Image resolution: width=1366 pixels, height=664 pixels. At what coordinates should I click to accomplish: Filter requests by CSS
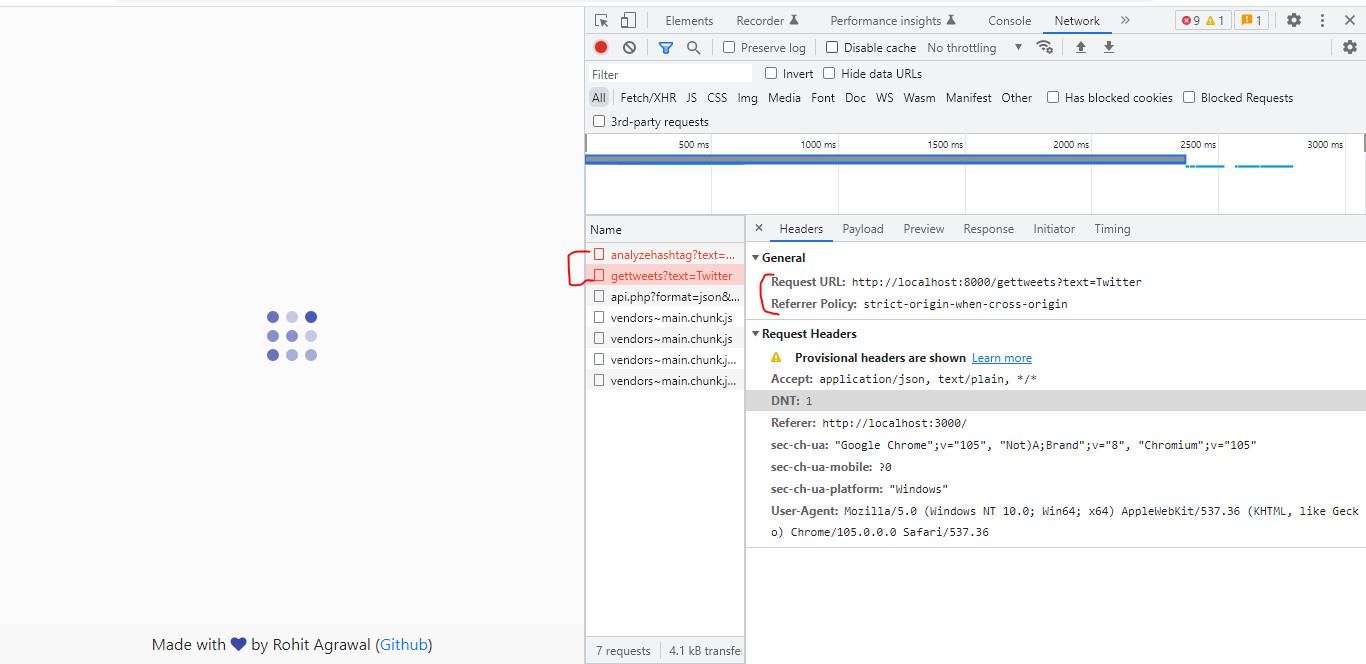717,97
